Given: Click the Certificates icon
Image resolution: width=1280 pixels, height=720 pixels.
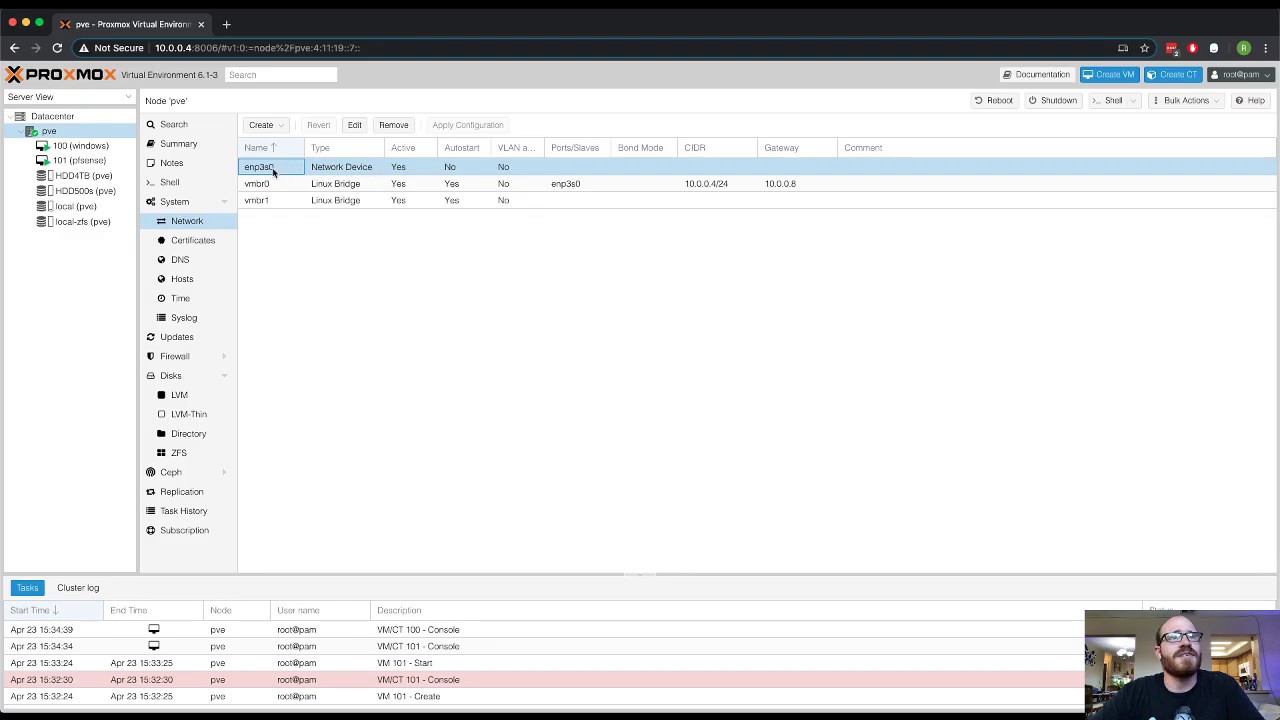Looking at the screenshot, I should click(x=161, y=240).
